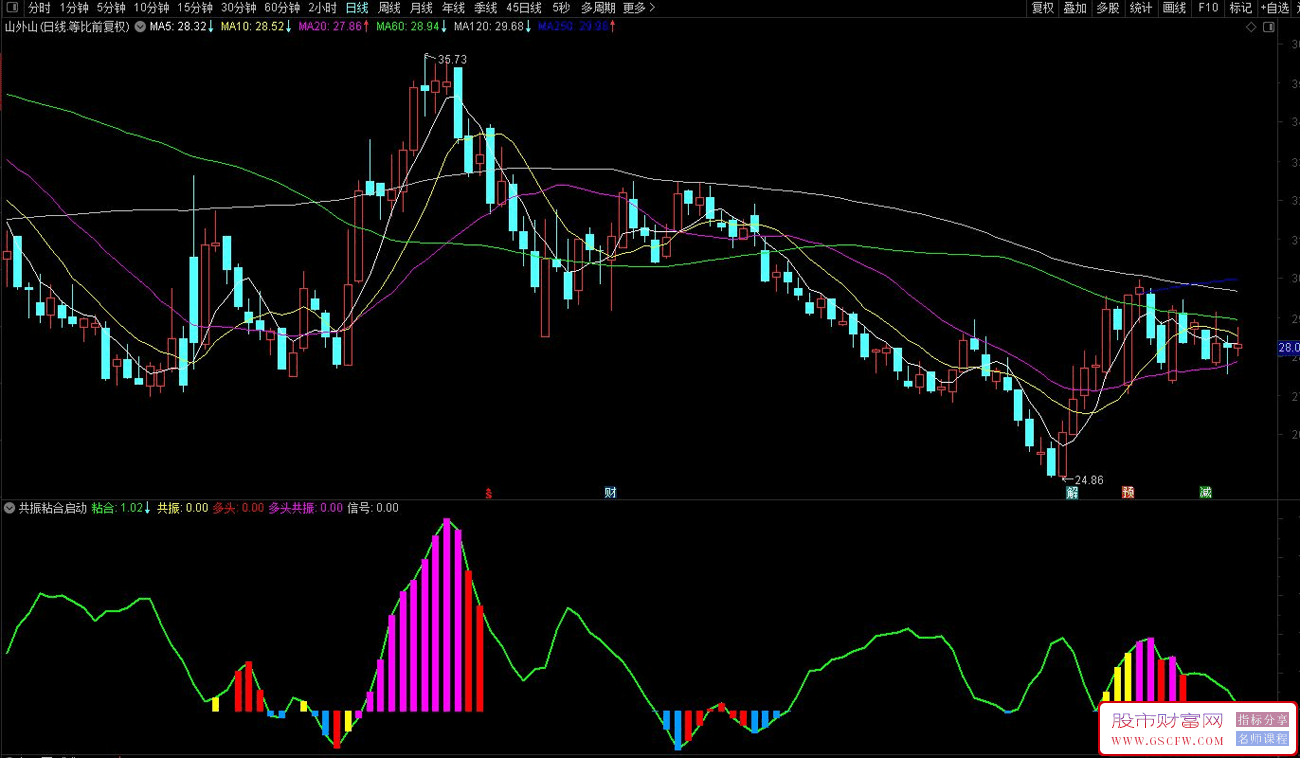Viewport: 1300px width, 758px height.
Task: Open the 更多 periods dropdown
Action: click(638, 7)
